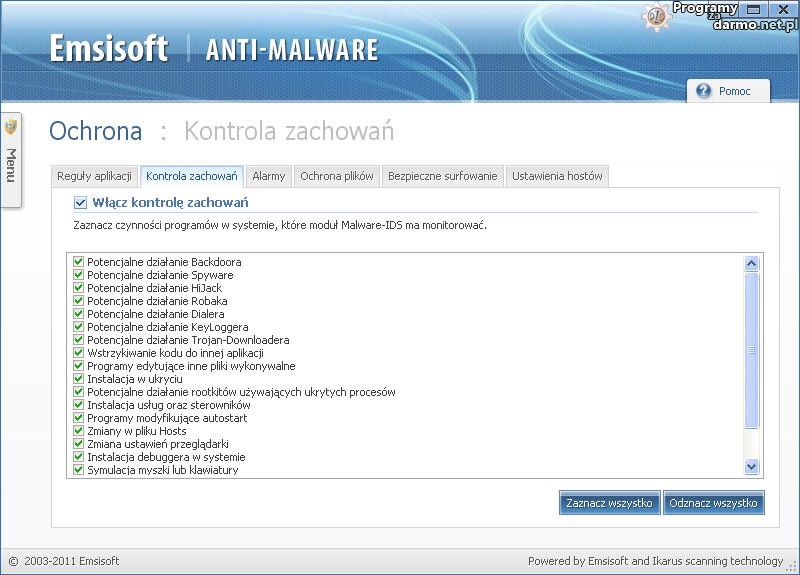Click the list scrollbar up arrow

(x=752, y=263)
